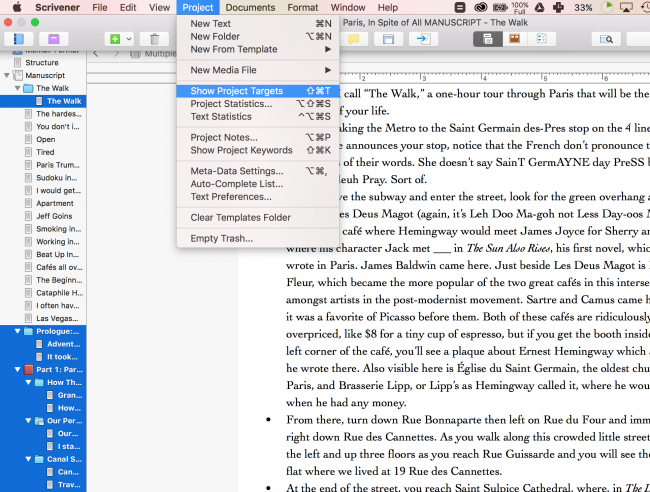The height and width of the screenshot is (492, 650).
Task: Click the search magnifier in toolbar
Action: point(606,39)
